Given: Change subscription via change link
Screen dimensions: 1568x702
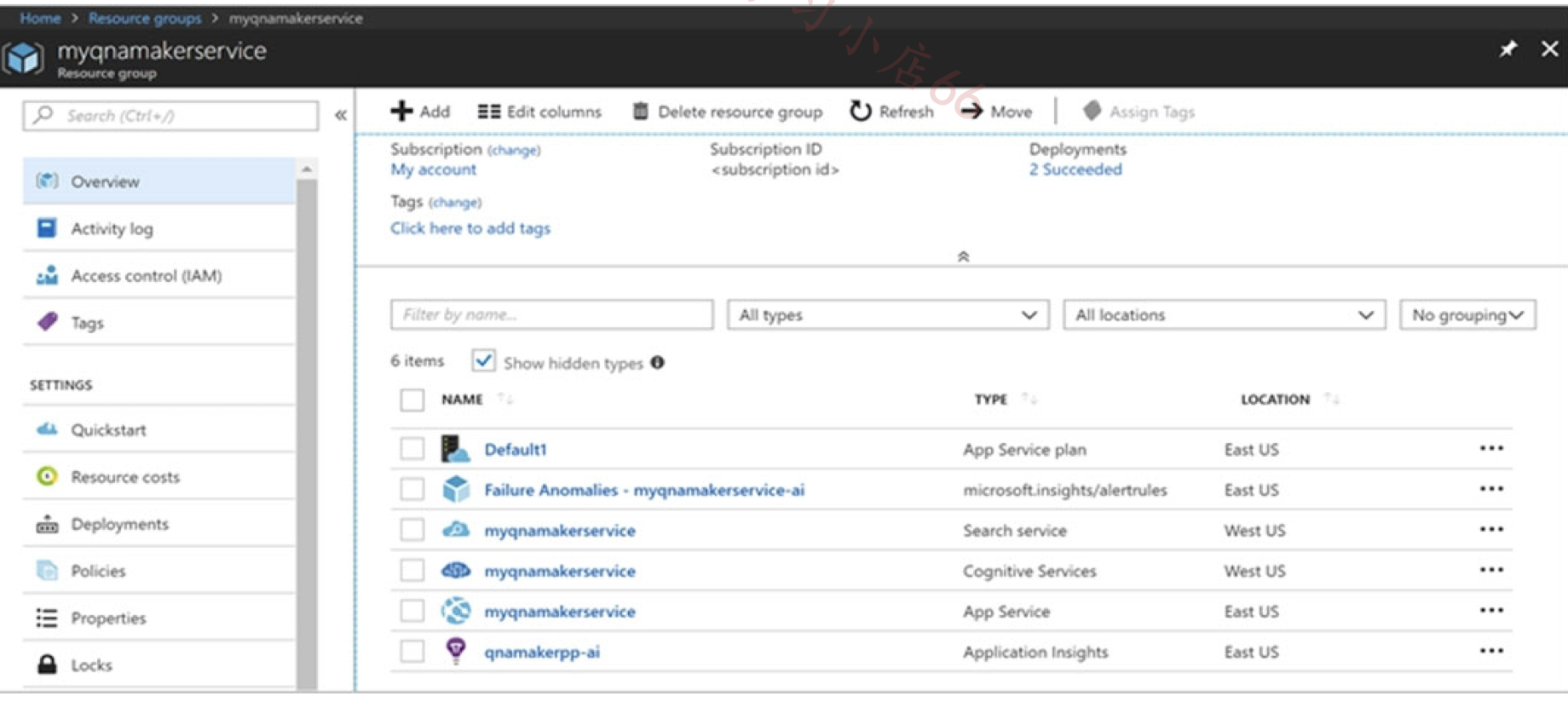Looking at the screenshot, I should pos(514,150).
